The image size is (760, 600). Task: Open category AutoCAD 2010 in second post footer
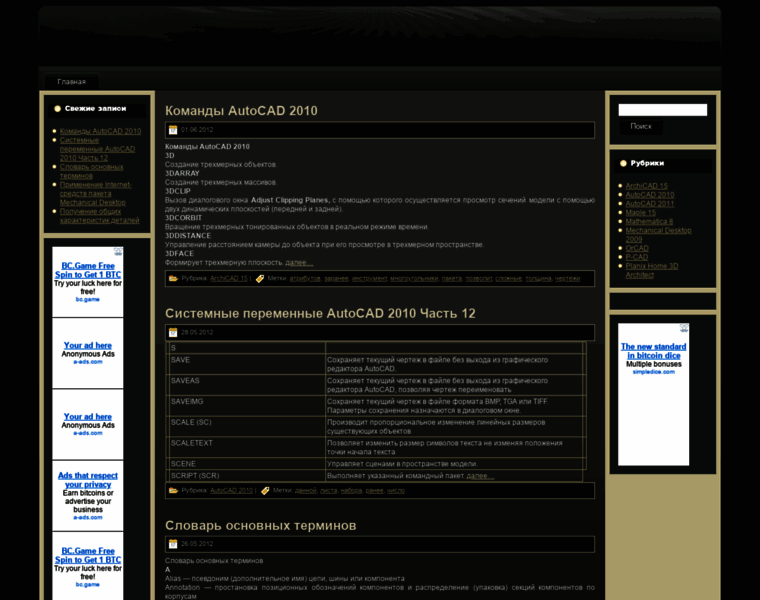pyautogui.click(x=231, y=490)
